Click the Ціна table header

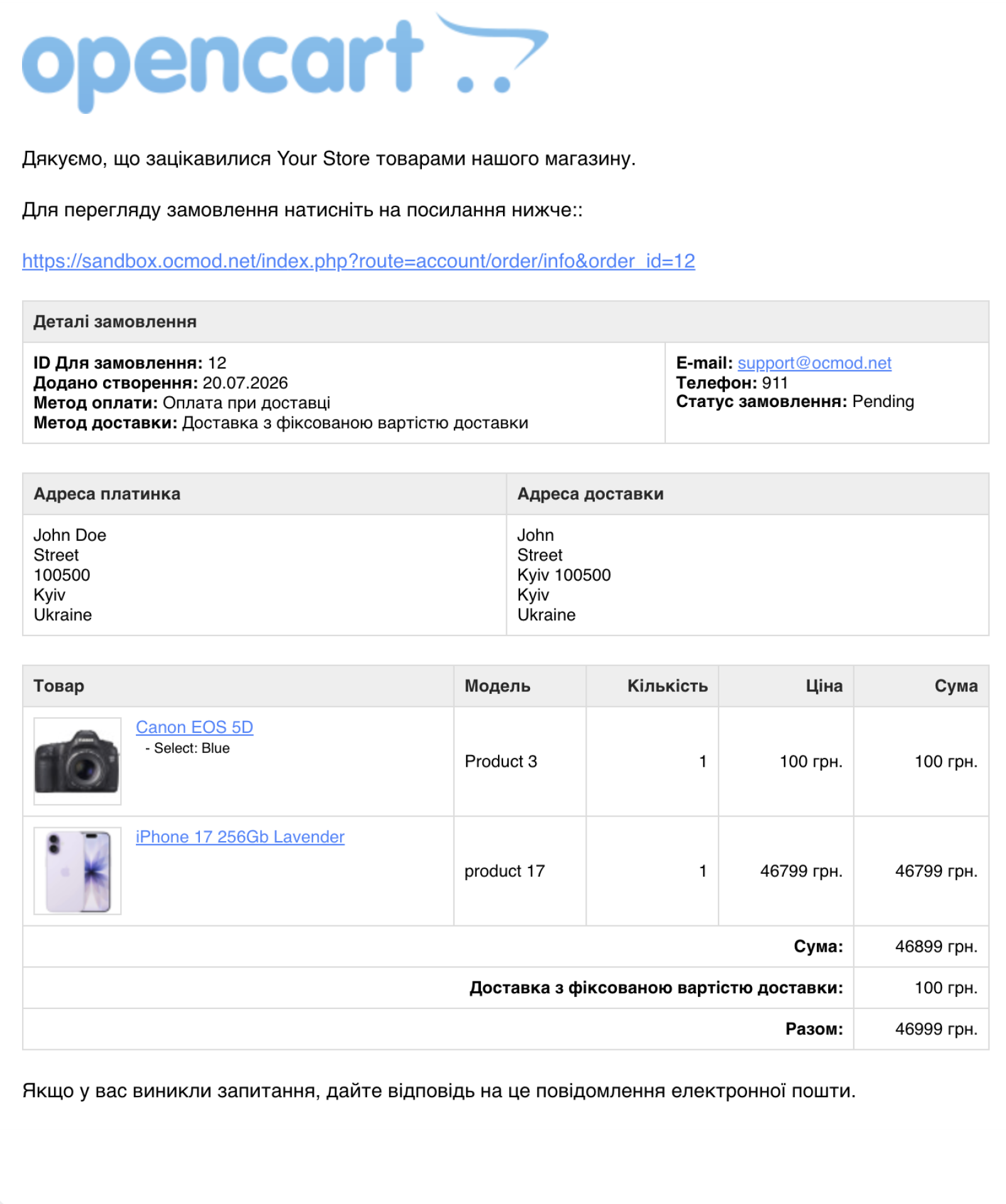click(824, 686)
